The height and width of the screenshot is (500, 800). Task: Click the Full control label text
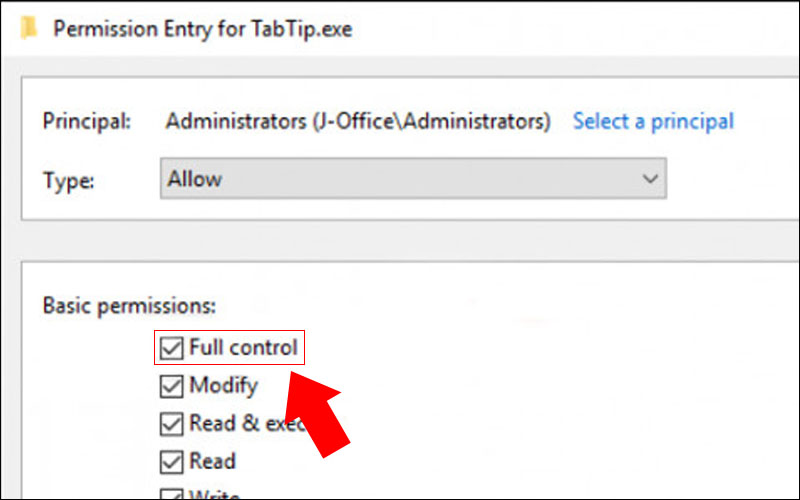pyautogui.click(x=243, y=347)
